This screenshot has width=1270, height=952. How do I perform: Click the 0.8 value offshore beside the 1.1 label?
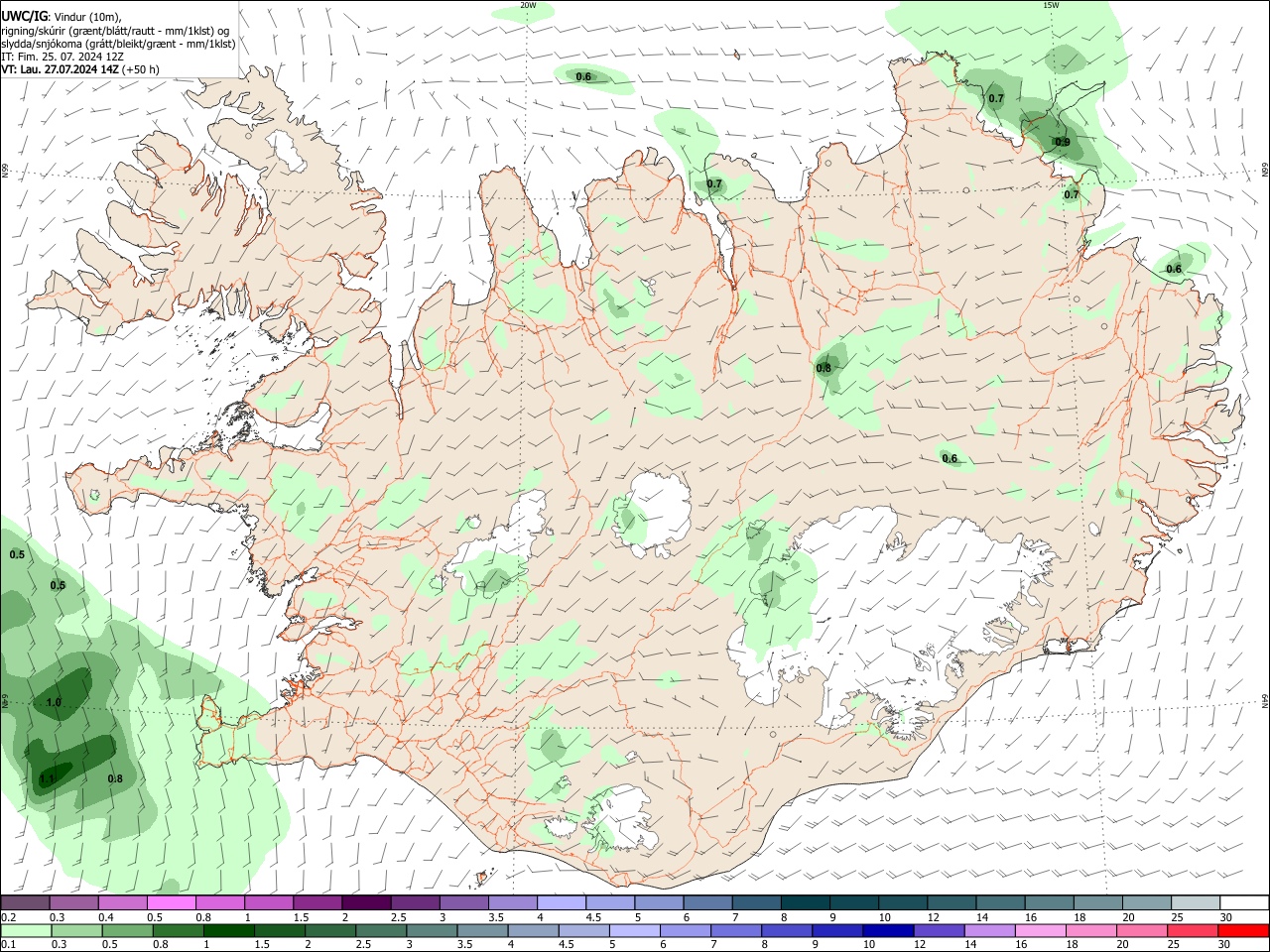click(x=115, y=778)
